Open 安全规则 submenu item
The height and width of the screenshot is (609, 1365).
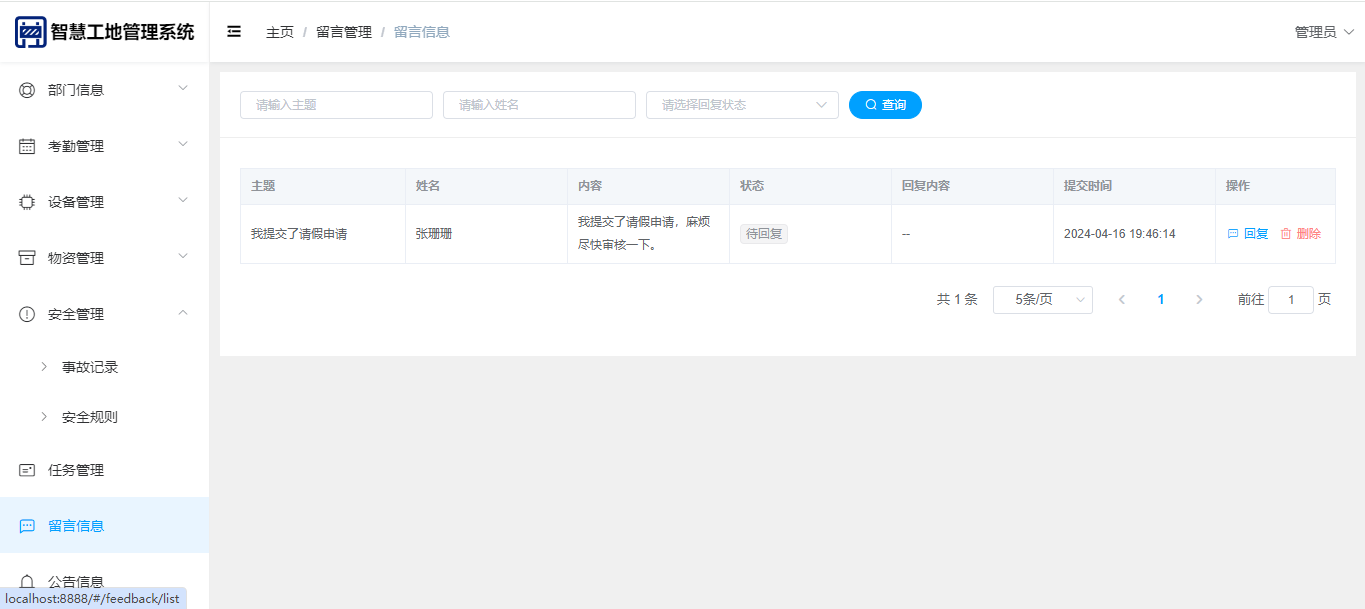click(90, 417)
